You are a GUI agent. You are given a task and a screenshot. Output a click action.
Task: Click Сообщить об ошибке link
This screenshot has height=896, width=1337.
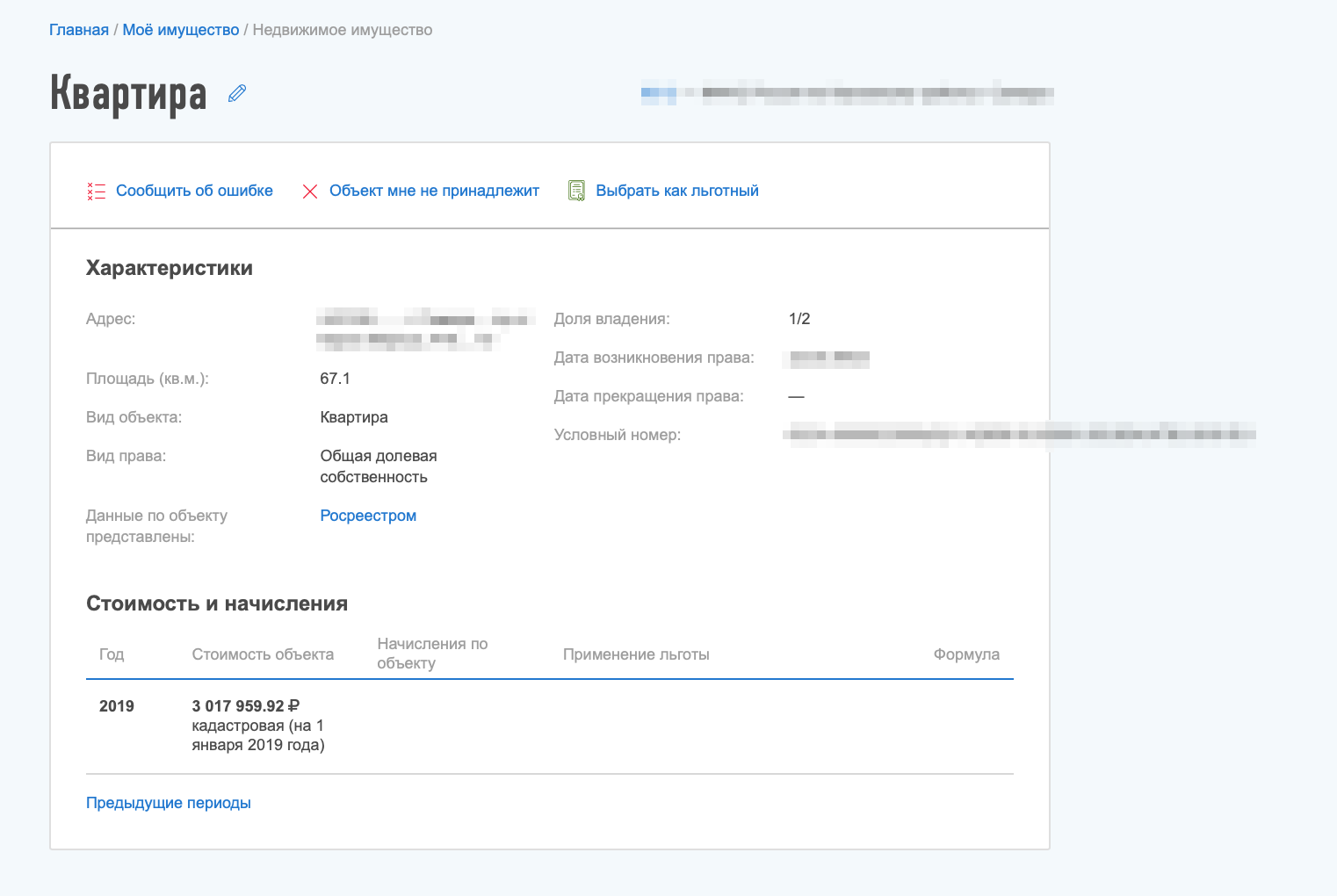[194, 191]
